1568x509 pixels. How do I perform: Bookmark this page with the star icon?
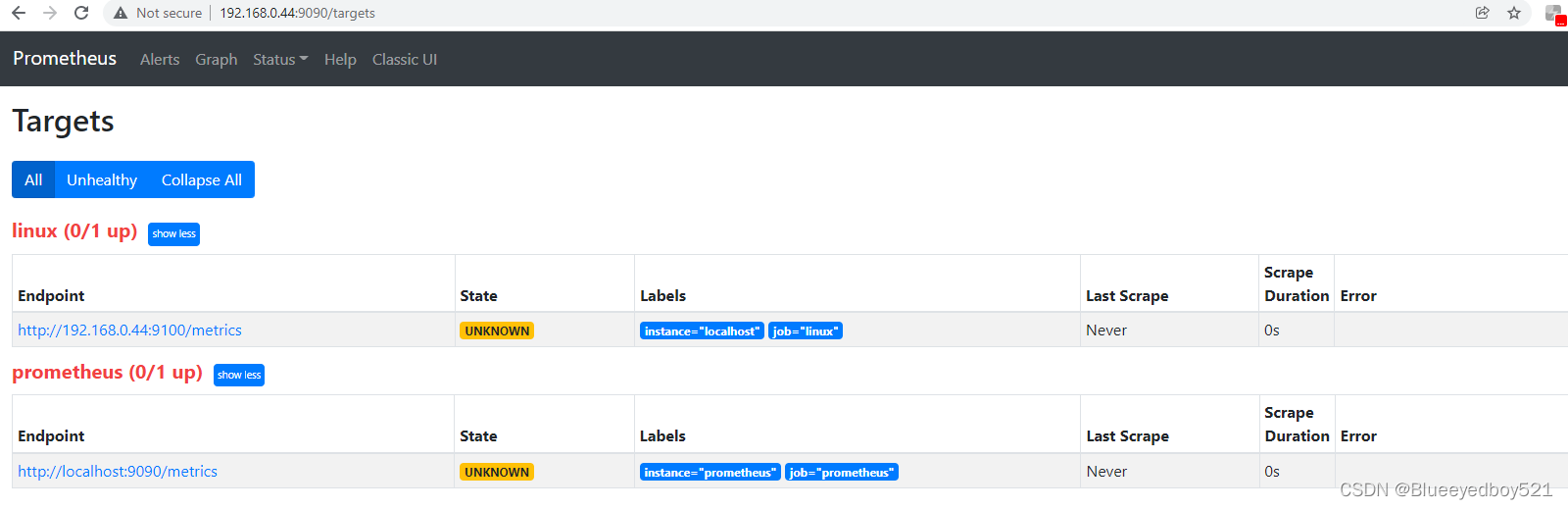point(1514,13)
